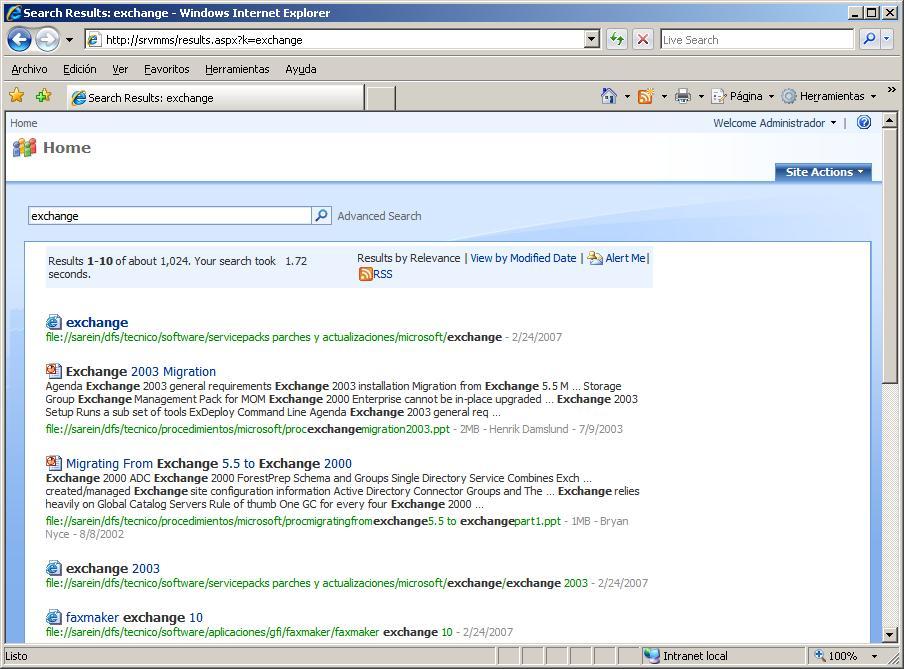
Task: Go back with the browser Back arrow
Action: 20,40
